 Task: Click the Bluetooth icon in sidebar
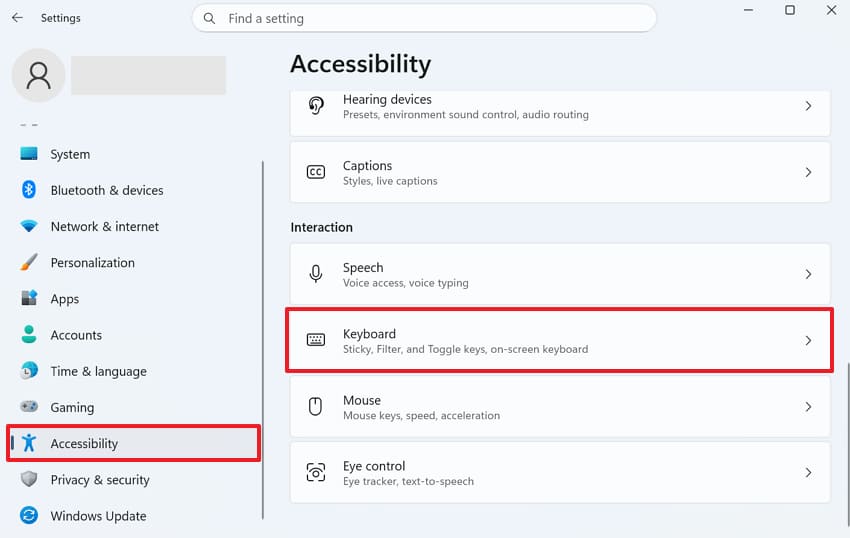click(x=29, y=190)
